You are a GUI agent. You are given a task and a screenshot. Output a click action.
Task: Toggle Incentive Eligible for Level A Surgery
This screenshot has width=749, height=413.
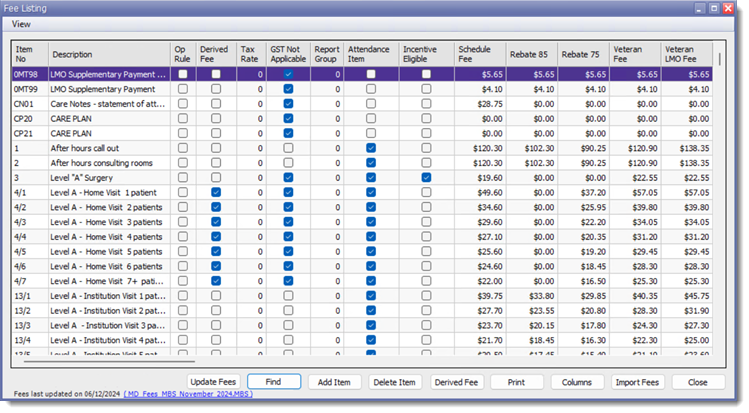tap(427, 177)
